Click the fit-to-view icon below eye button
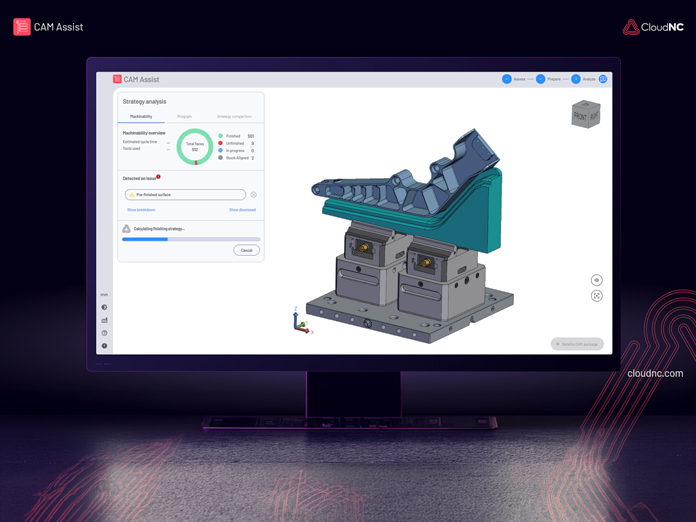Screen dimensions: 696x522 click(x=597, y=296)
